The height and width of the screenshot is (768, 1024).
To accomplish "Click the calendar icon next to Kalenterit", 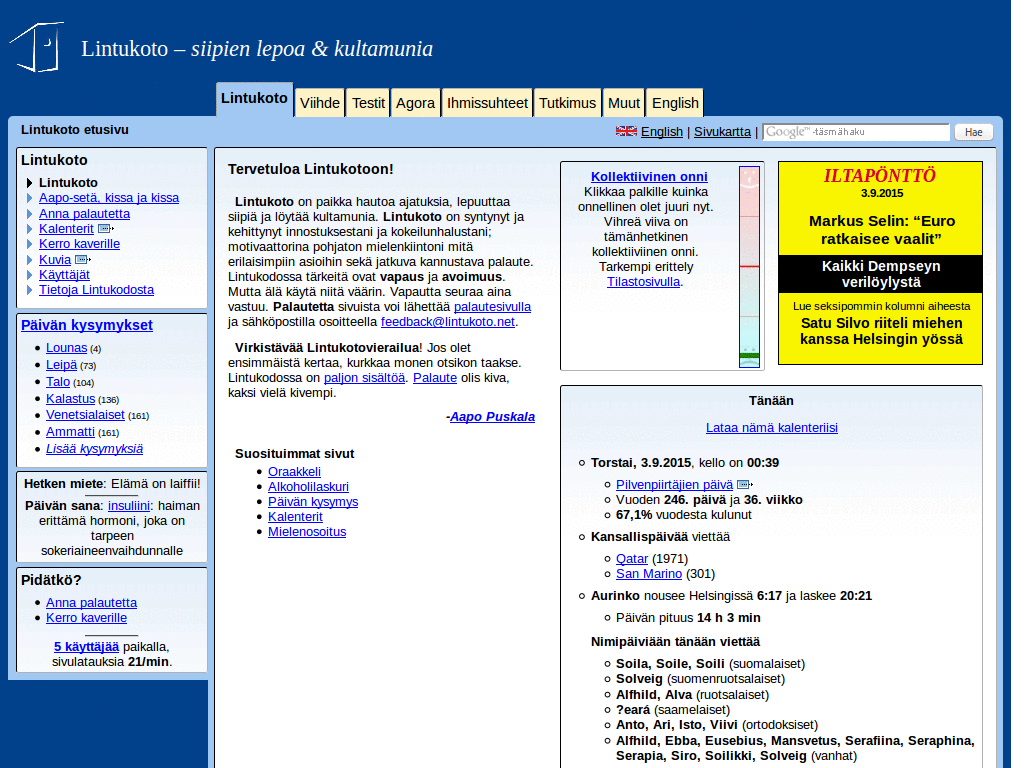I will pos(105,229).
